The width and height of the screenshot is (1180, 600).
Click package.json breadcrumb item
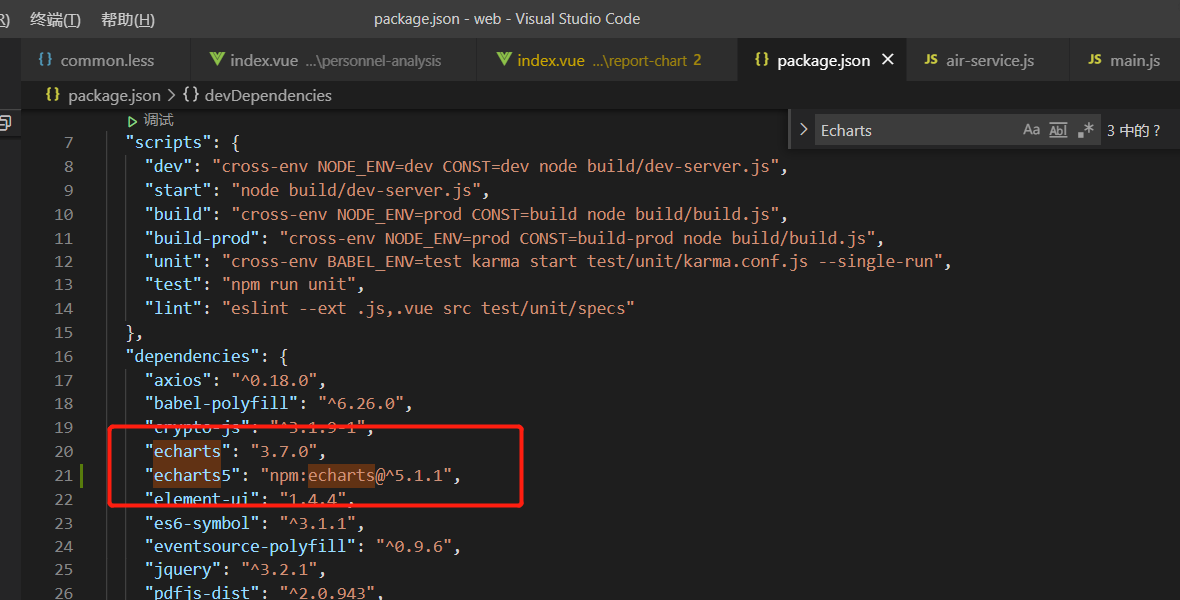(x=114, y=96)
